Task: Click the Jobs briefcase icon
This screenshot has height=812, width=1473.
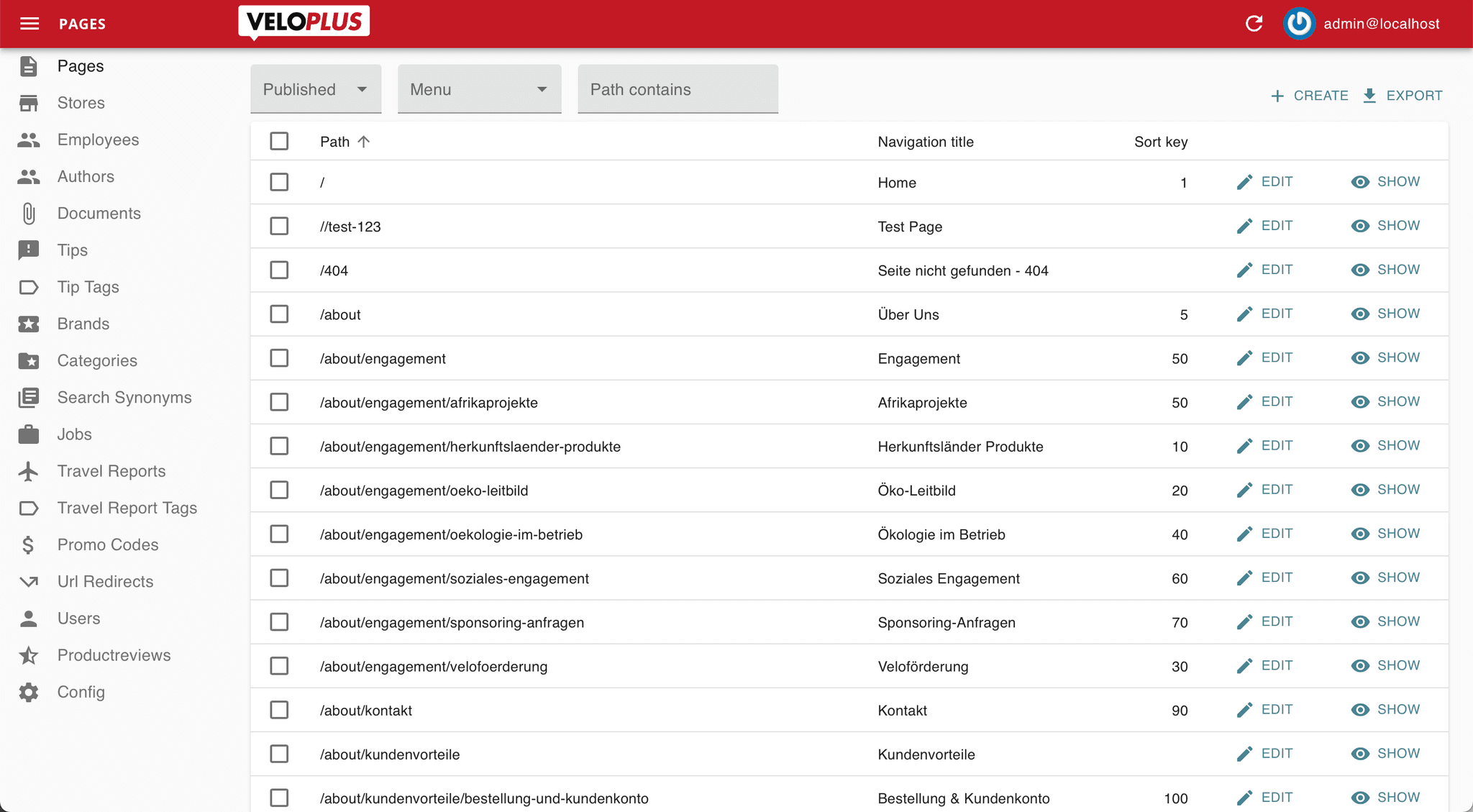Action: [x=29, y=434]
